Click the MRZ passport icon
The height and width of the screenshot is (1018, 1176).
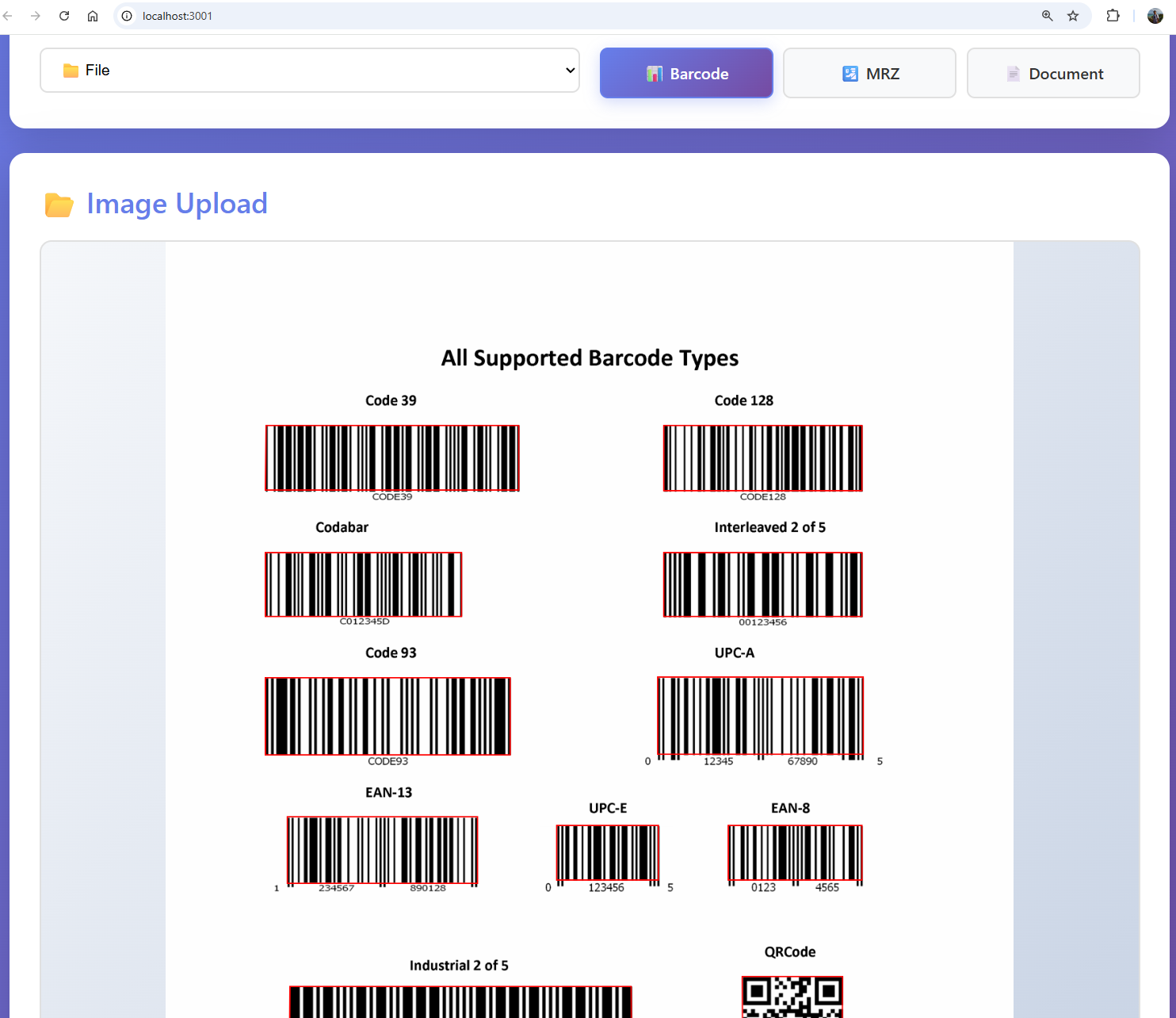tap(851, 73)
